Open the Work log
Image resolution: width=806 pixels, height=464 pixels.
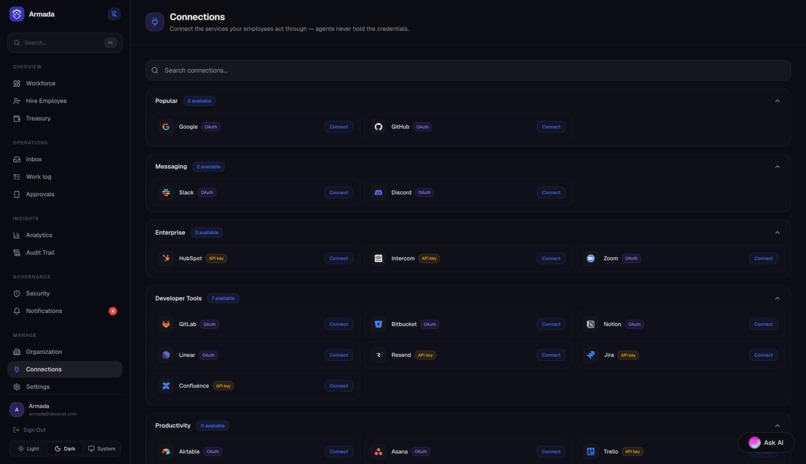(x=65, y=177)
